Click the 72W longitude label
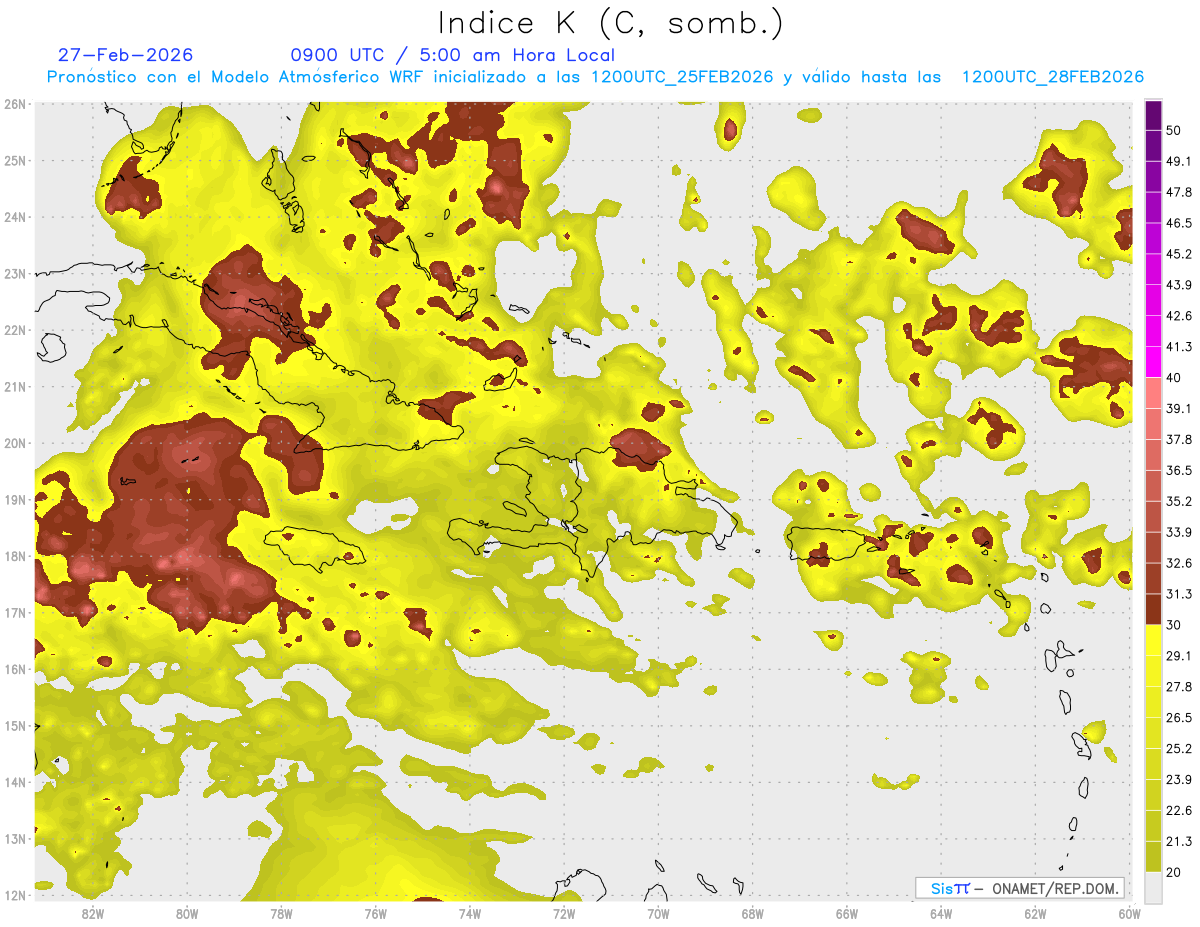This screenshot has width=1200, height=927. point(564,913)
